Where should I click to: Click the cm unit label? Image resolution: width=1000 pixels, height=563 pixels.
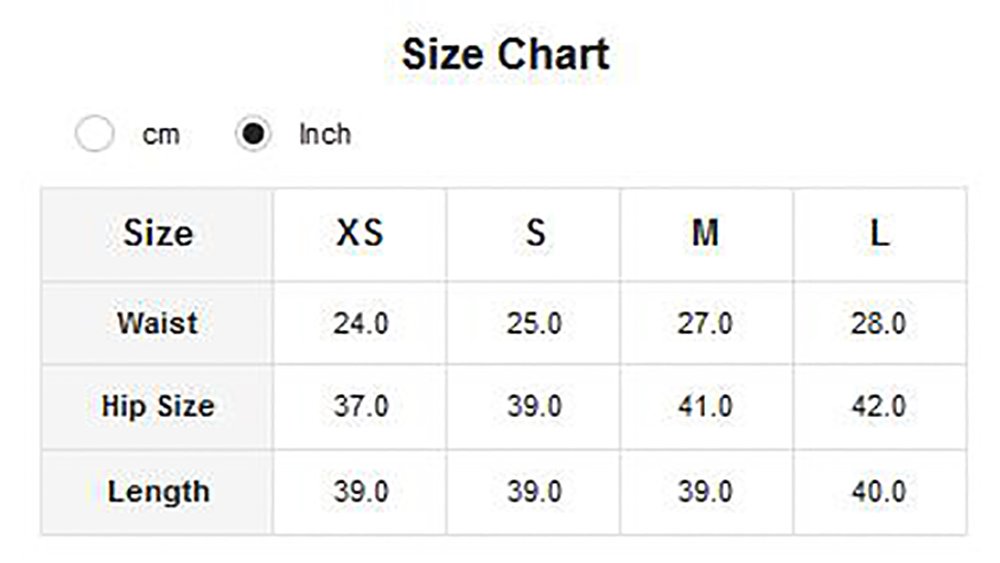[x=161, y=135]
